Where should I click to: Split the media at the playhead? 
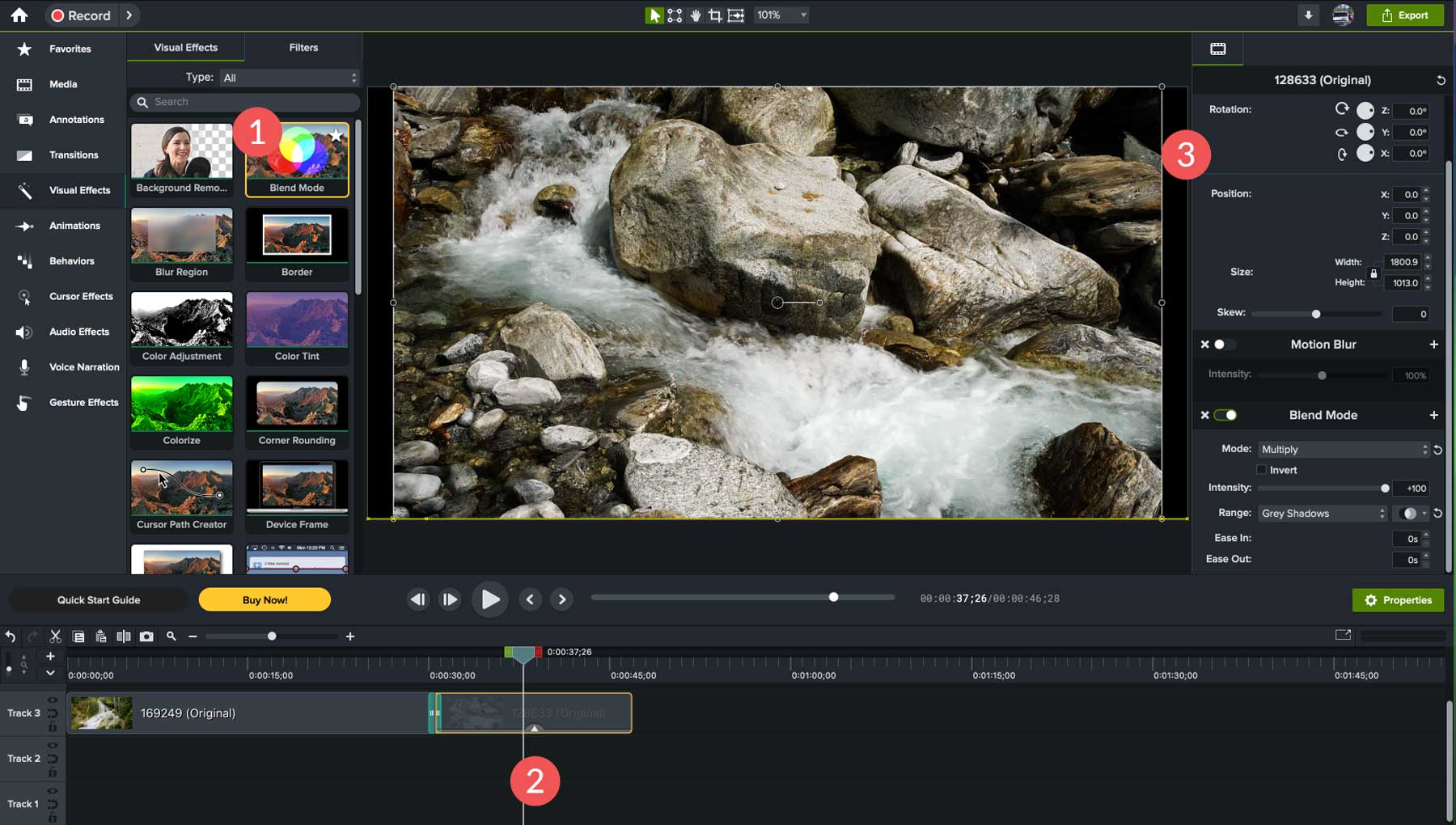coord(124,636)
